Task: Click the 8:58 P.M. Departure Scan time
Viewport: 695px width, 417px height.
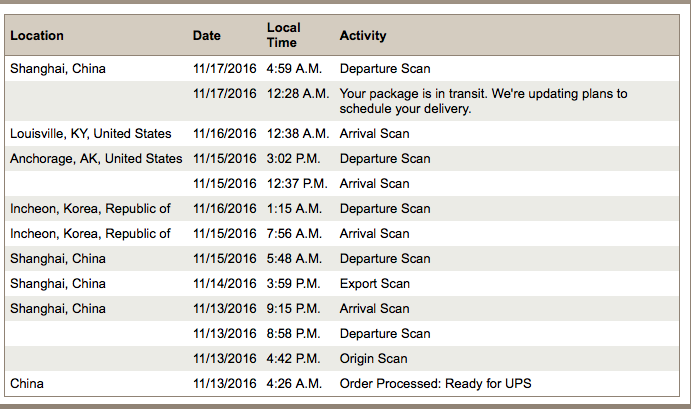Action: click(293, 333)
